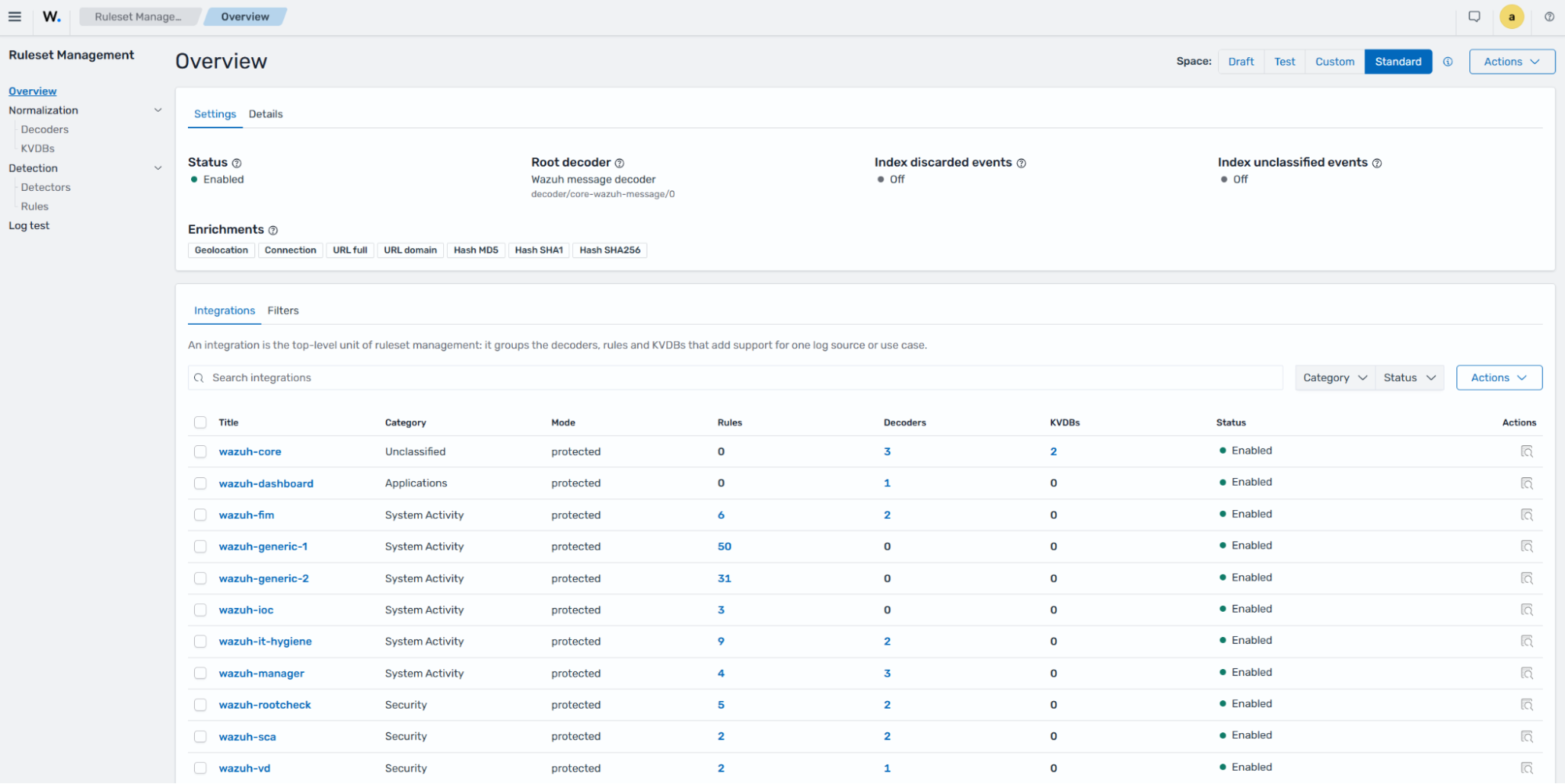Collapse the Normalization sidebar section

pos(158,110)
